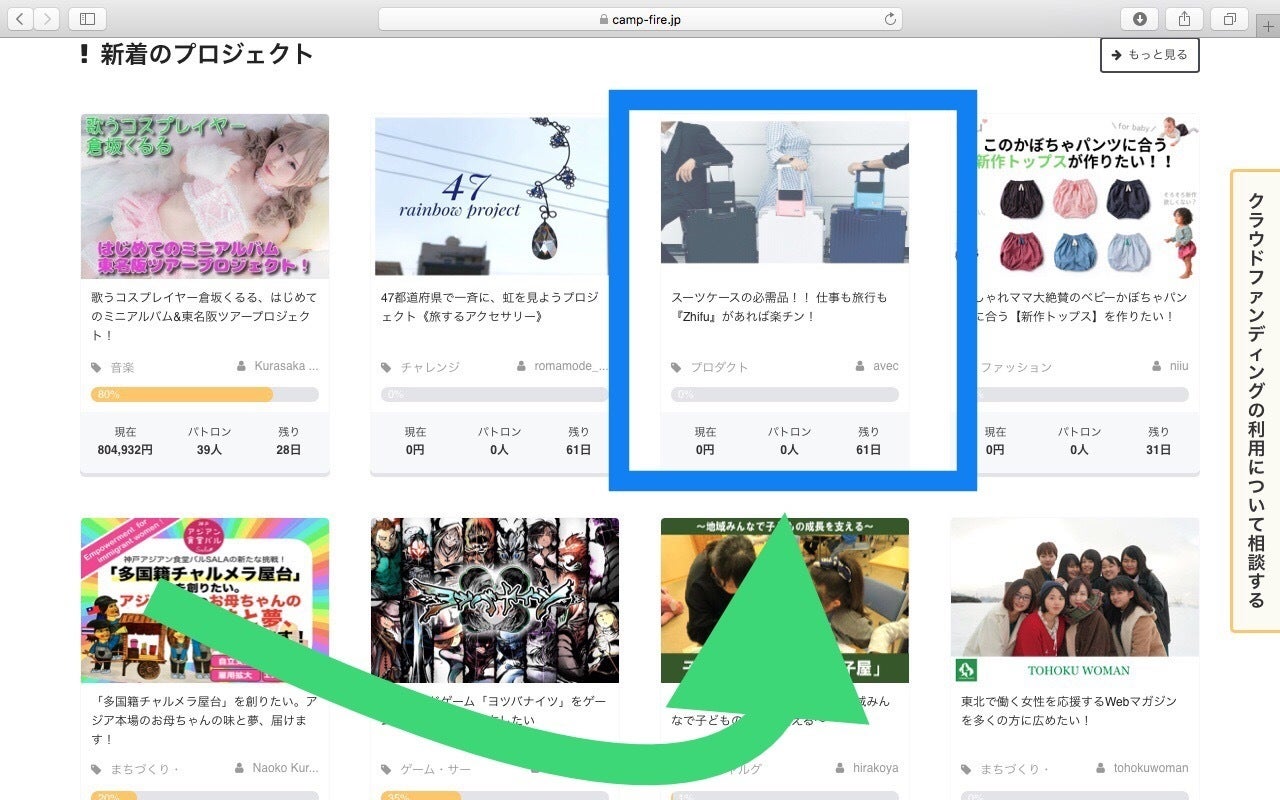Open the 47 rainbow project thumbnail
Image resolution: width=1280 pixels, height=800 pixels.
[x=492, y=196]
